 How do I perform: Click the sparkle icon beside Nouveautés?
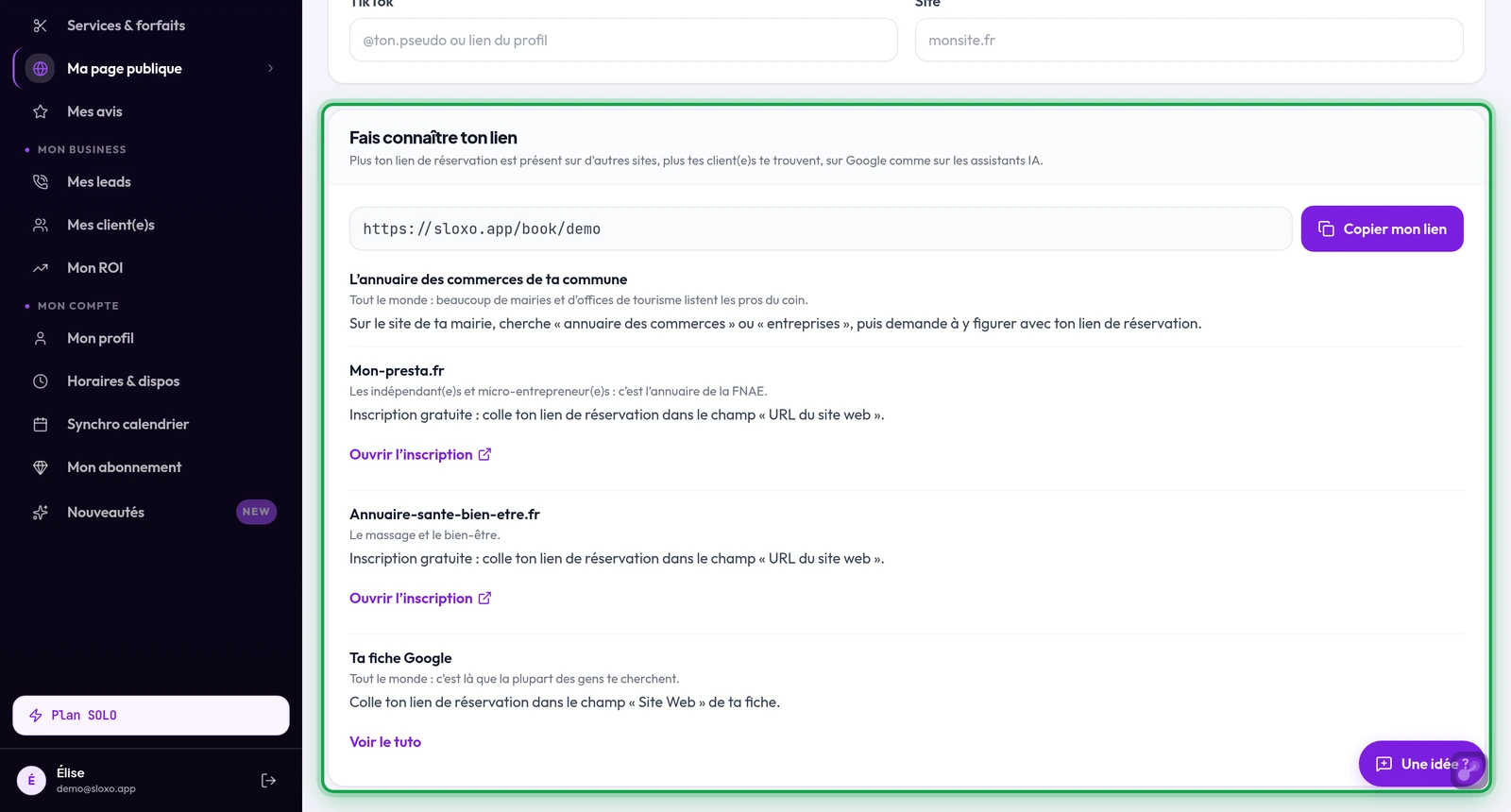click(41, 512)
